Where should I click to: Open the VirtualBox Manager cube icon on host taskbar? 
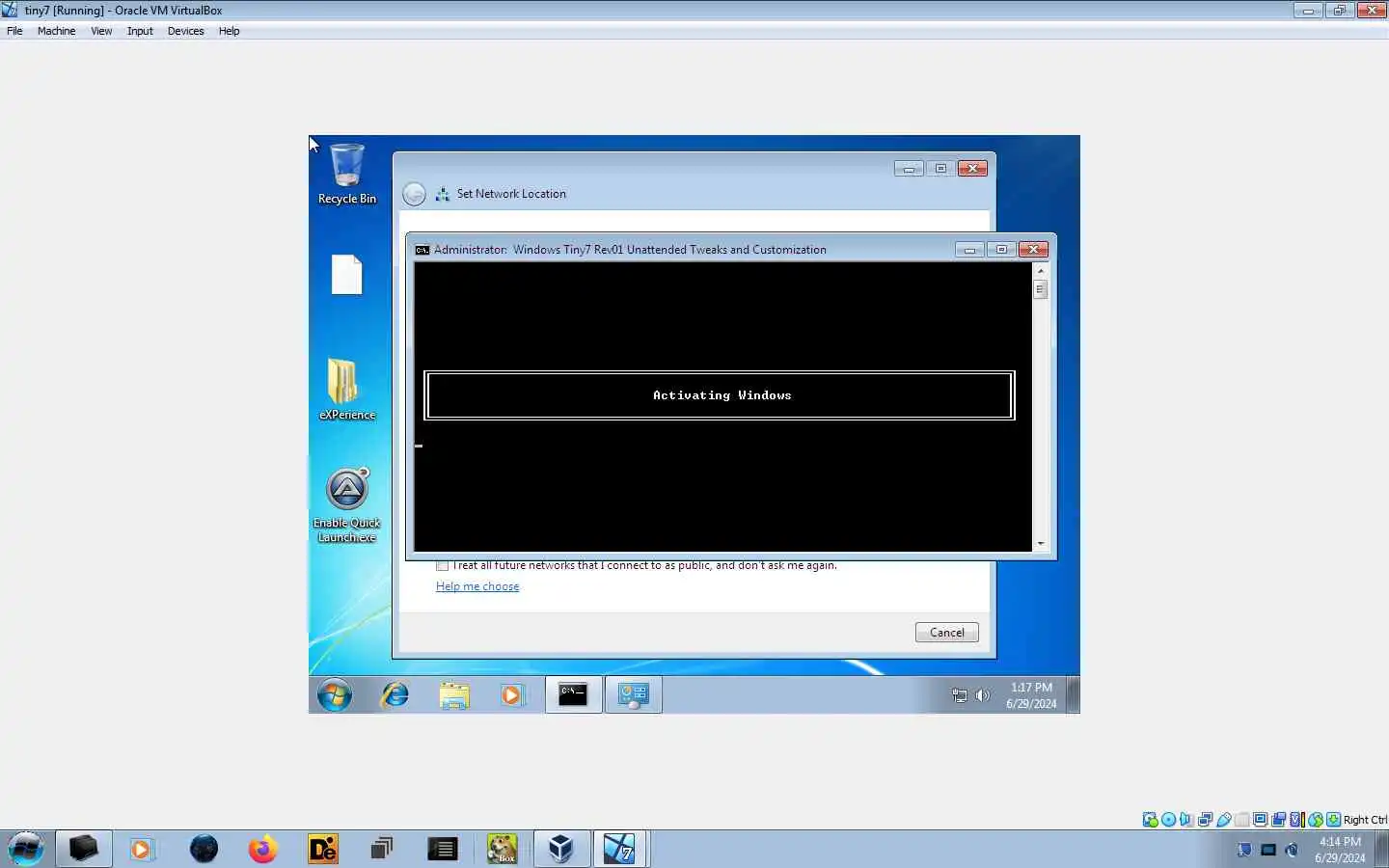point(561,849)
